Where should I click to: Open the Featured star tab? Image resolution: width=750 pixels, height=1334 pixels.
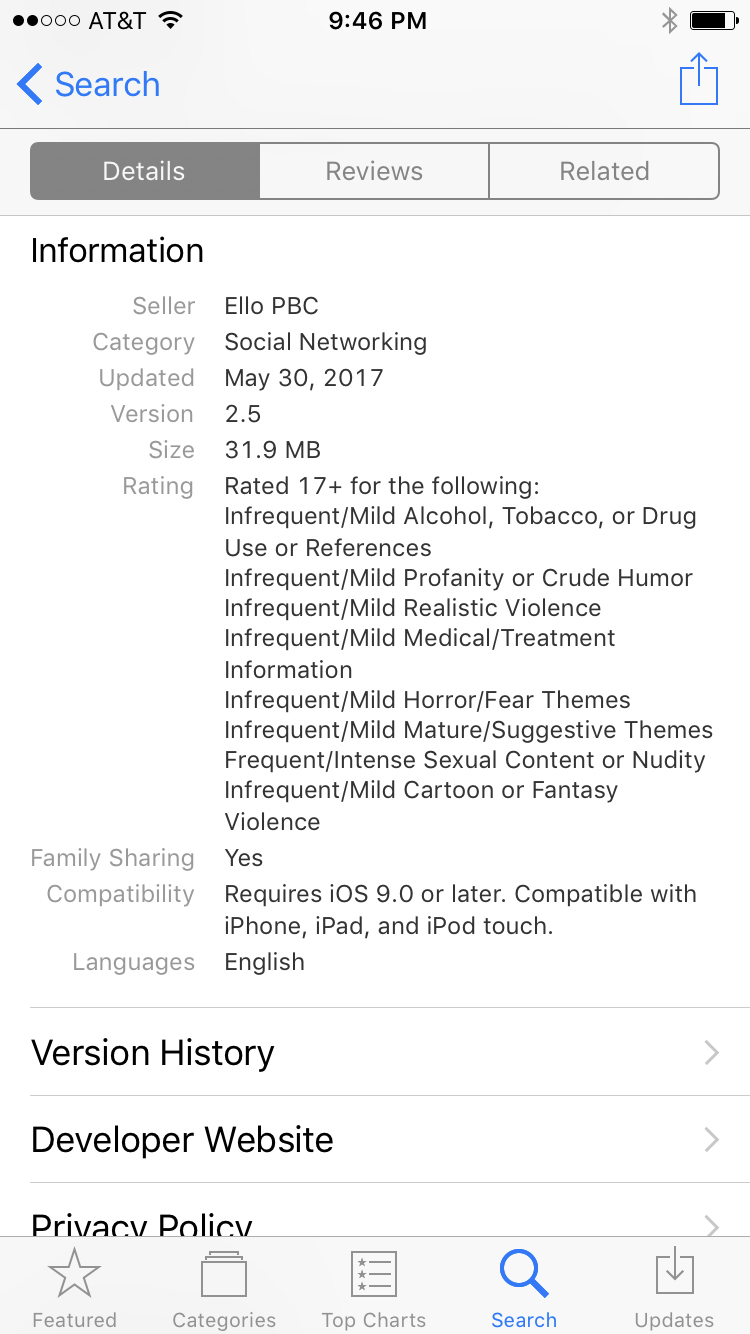point(74,1275)
